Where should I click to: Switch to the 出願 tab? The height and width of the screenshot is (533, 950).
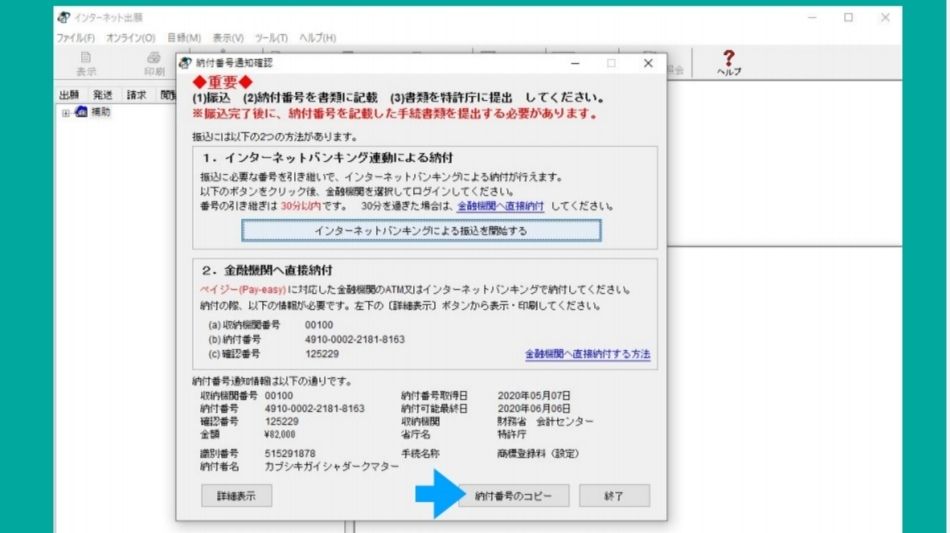point(69,95)
